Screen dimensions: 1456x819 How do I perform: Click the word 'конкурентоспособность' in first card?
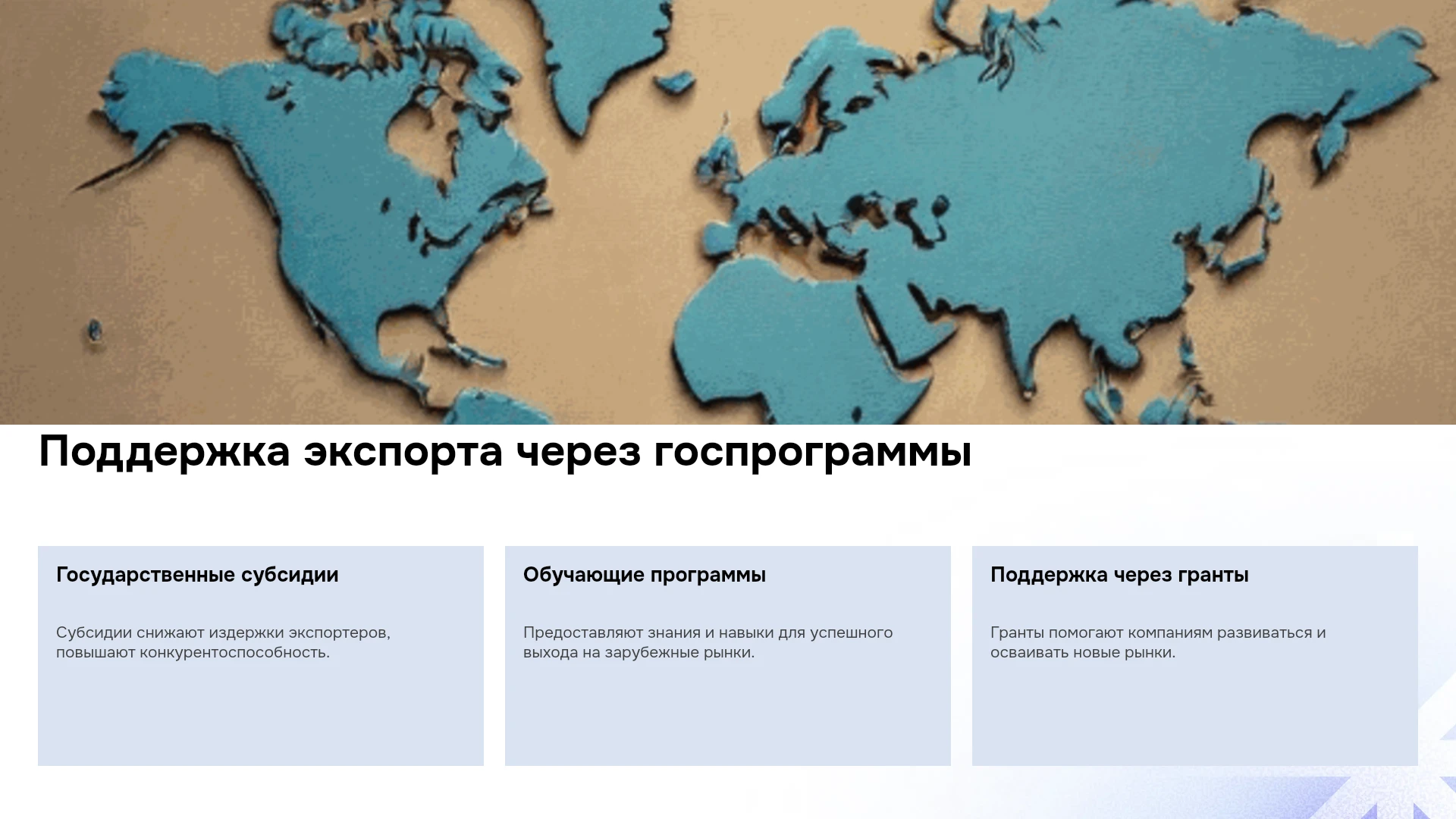click(234, 652)
